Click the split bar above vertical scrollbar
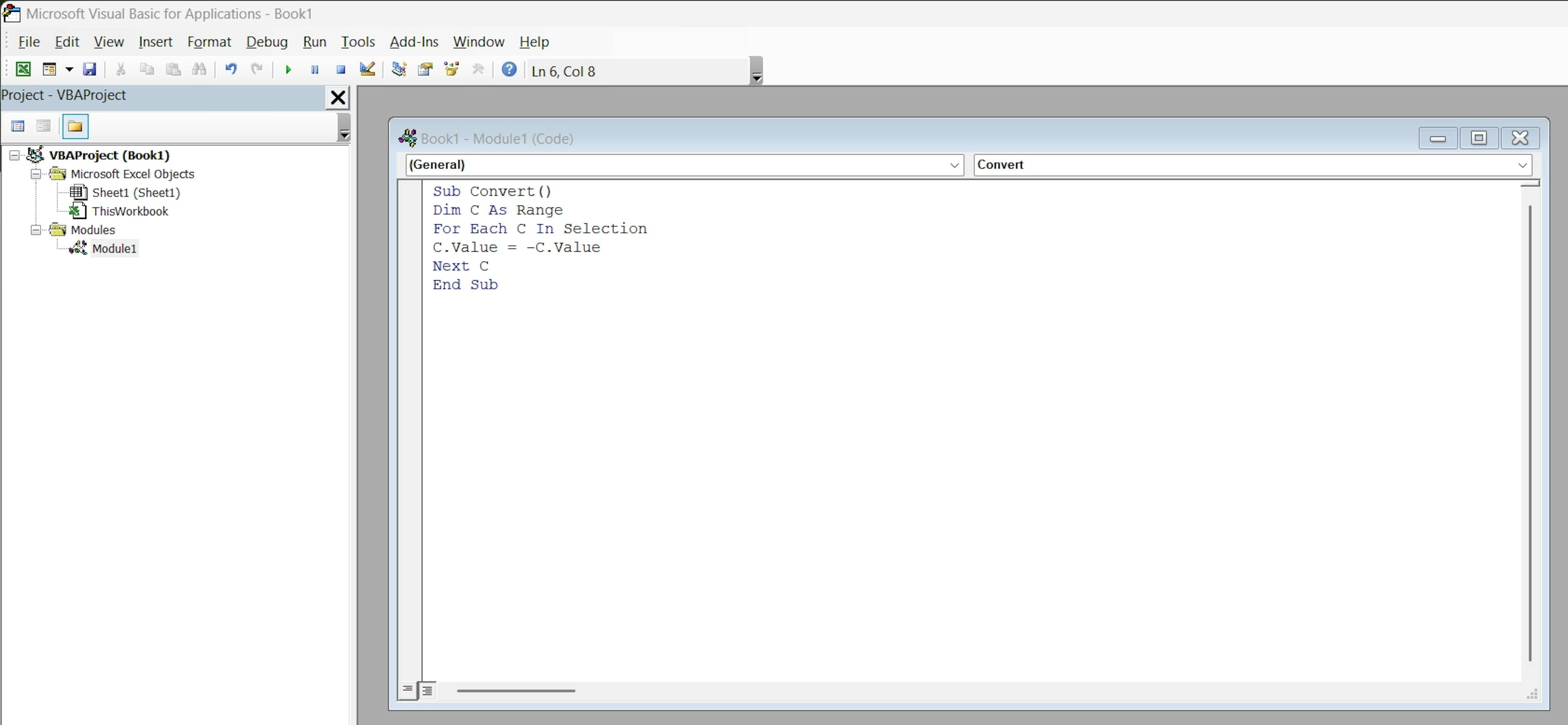 coord(1530,183)
